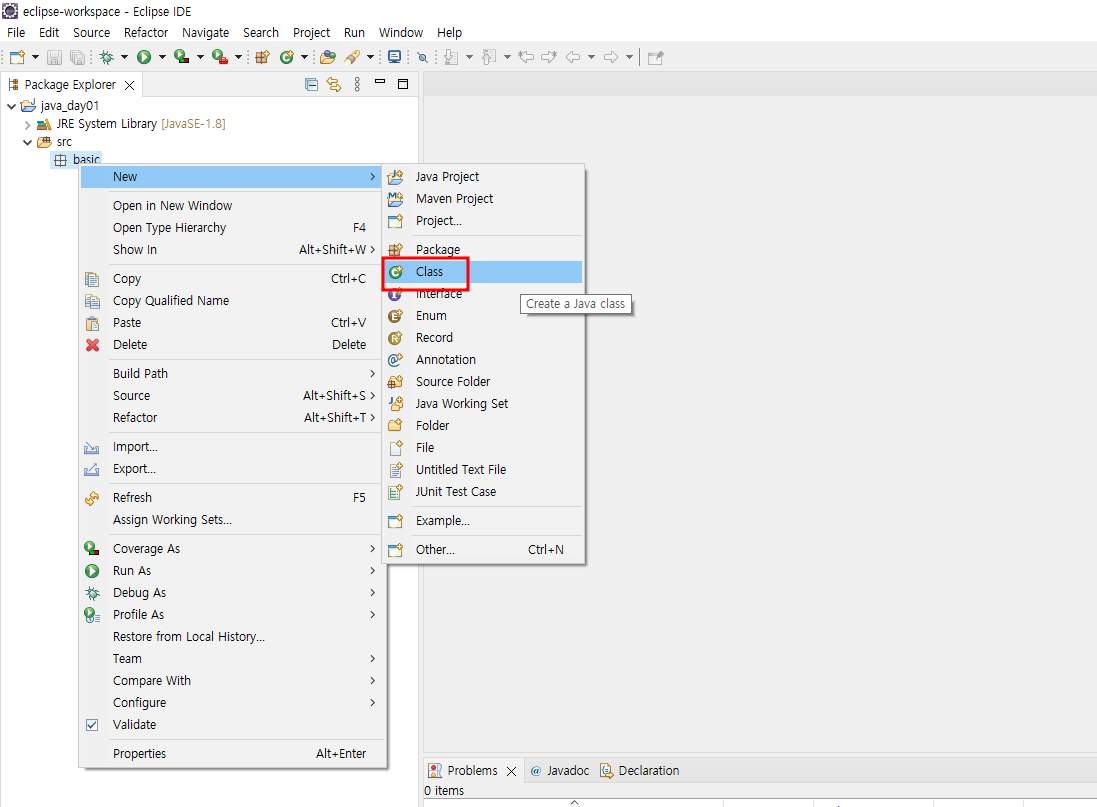Choose Other... from the New submenu

coord(484,549)
